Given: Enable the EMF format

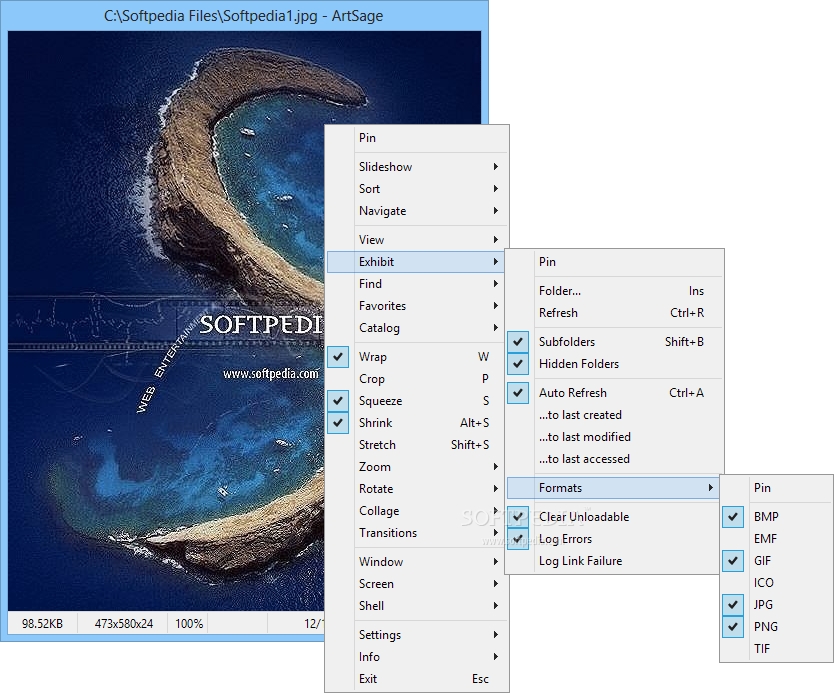Looking at the screenshot, I should coord(776,539).
